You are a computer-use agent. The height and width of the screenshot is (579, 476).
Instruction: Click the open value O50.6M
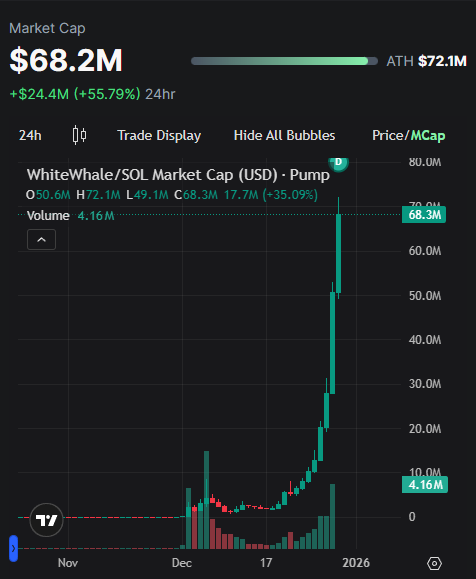tap(48, 195)
